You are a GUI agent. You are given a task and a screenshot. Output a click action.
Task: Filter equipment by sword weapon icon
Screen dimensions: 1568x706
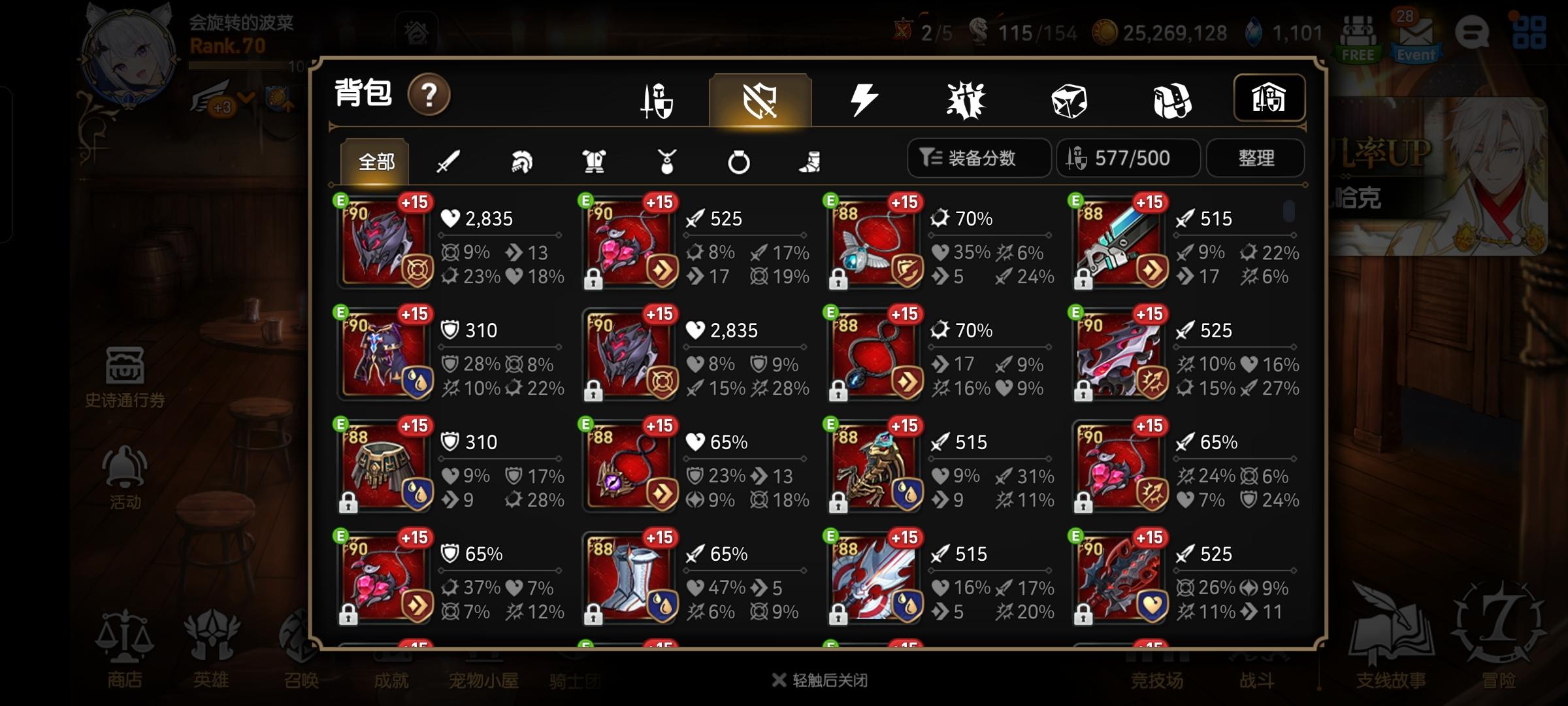448,161
